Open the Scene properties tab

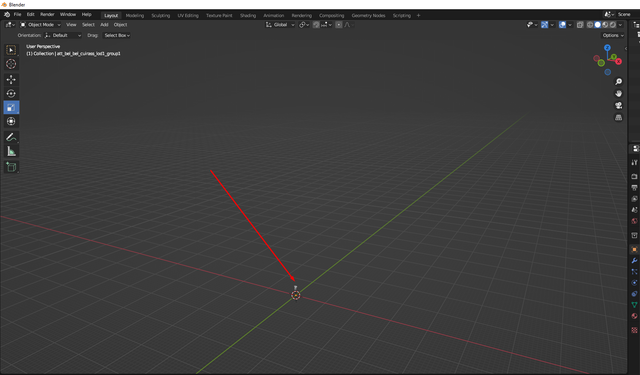pyautogui.click(x=634, y=210)
